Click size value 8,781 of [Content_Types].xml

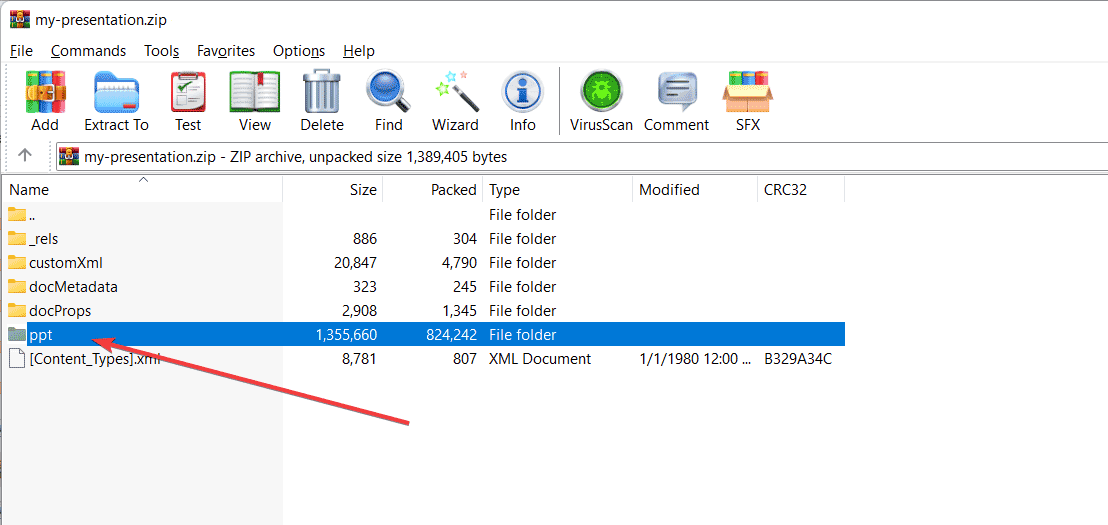click(360, 359)
